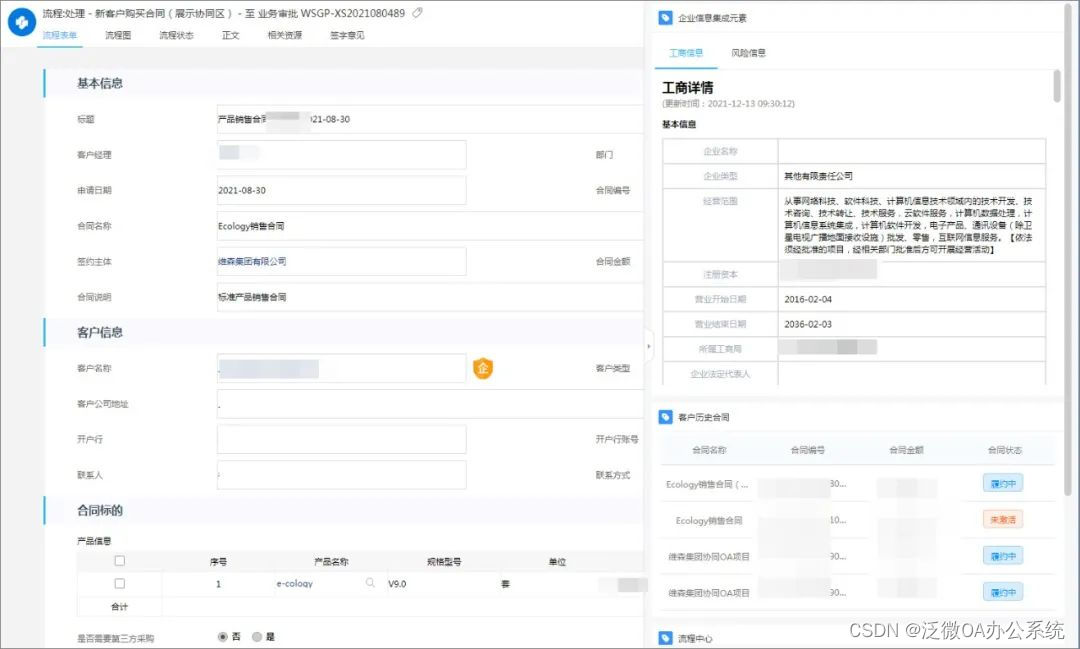Open the 相关资源 tab
Screen dimensions: 1080x649
(x=284, y=35)
